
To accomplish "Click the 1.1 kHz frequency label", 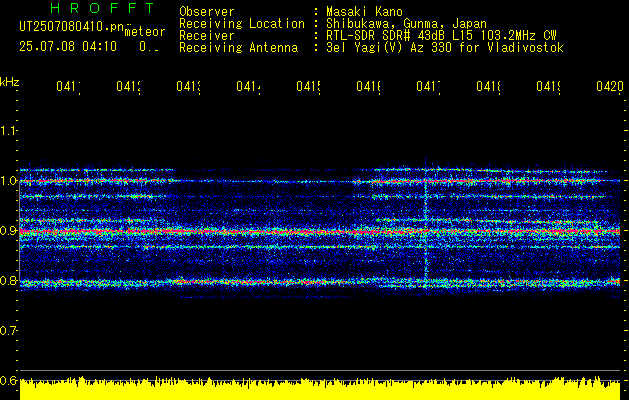I will coord(8,130).
